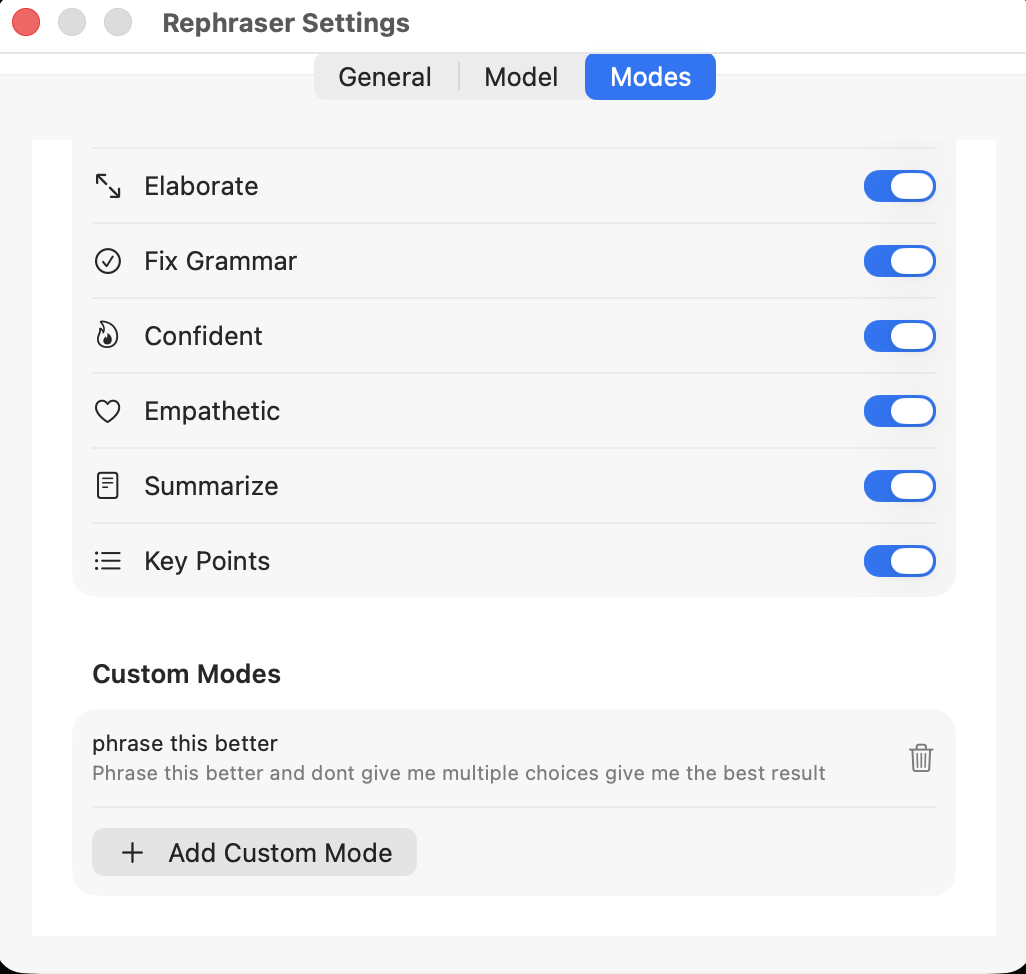Image resolution: width=1026 pixels, height=974 pixels.
Task: Toggle off the Confident mode
Action: 899,335
